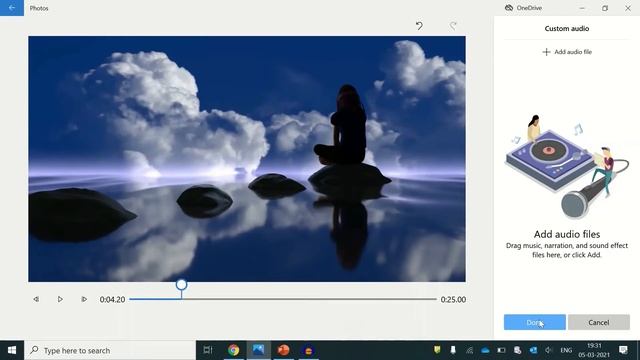This screenshot has height=360, width=640.
Task: Click the total duration 0:25.00 label
Action: coord(453,300)
